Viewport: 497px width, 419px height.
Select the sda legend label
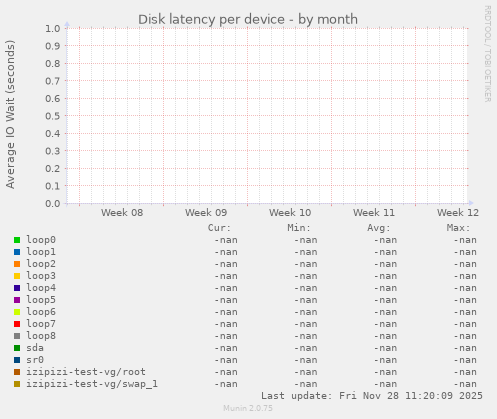35,348
